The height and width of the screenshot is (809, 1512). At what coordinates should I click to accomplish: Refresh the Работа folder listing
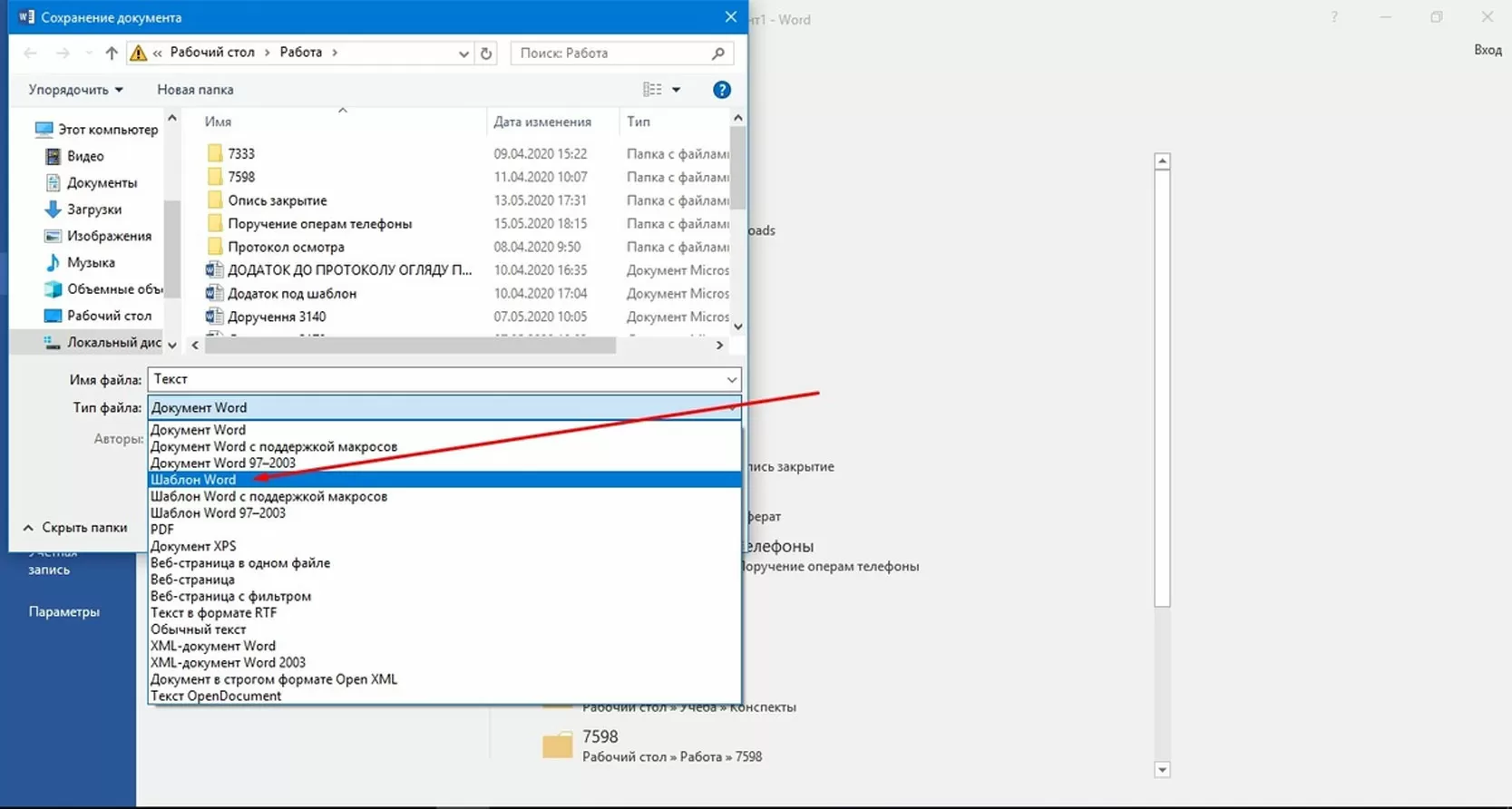coord(486,54)
